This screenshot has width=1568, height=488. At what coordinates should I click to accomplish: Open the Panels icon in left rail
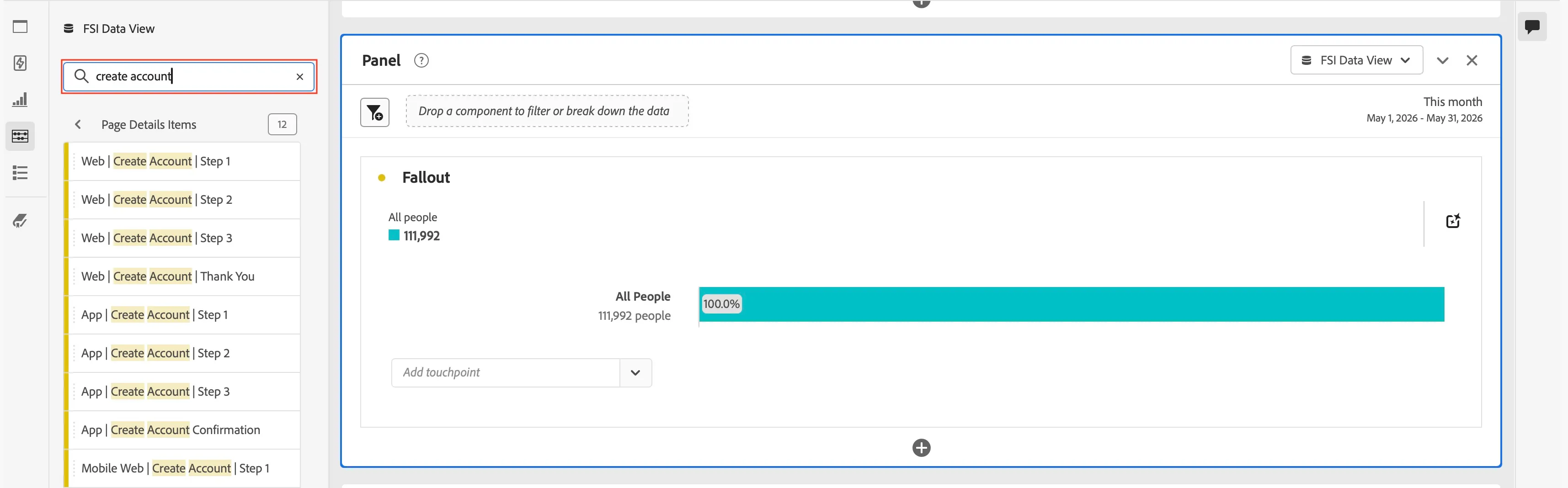(x=20, y=27)
